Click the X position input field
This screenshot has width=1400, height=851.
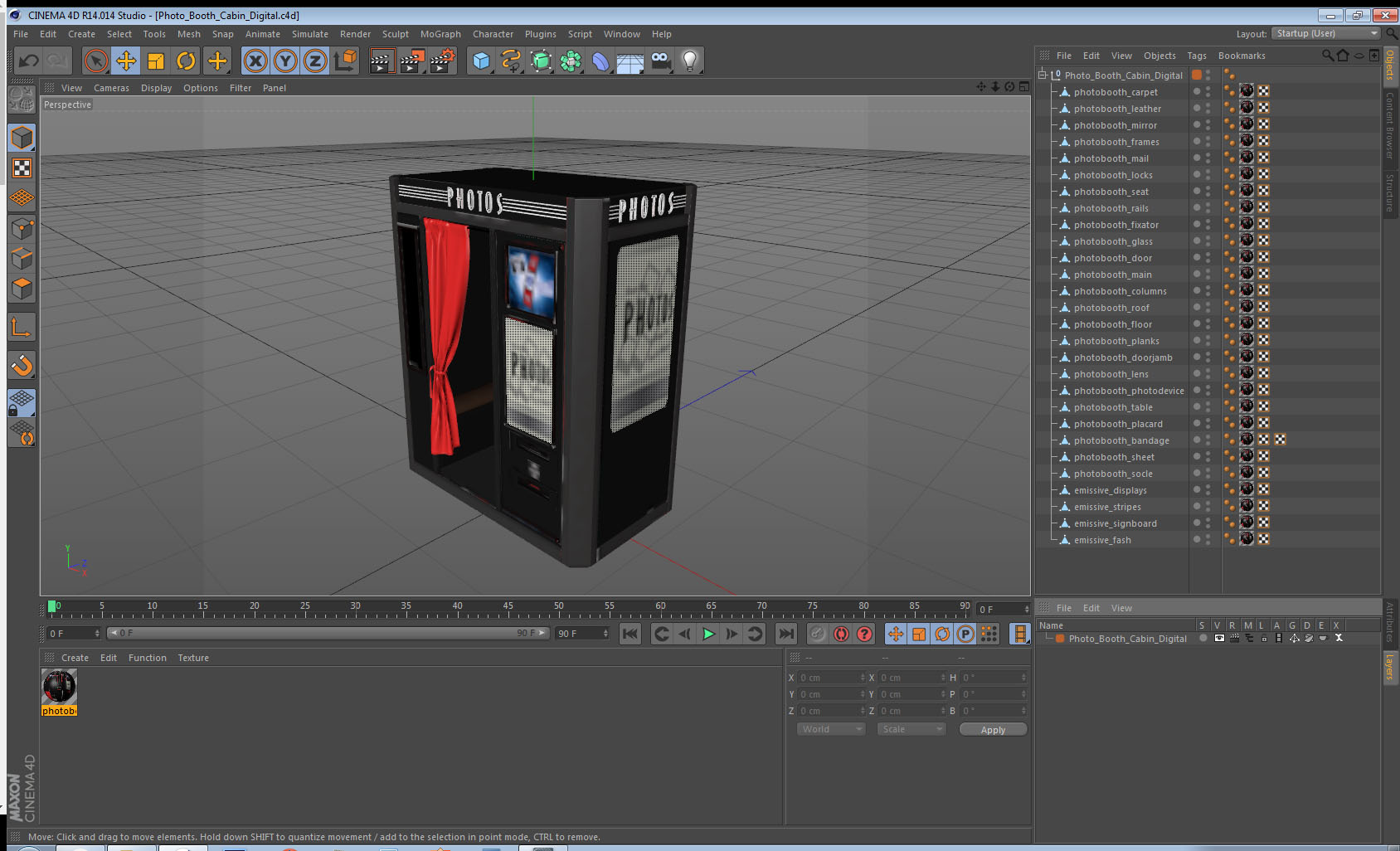click(x=832, y=678)
